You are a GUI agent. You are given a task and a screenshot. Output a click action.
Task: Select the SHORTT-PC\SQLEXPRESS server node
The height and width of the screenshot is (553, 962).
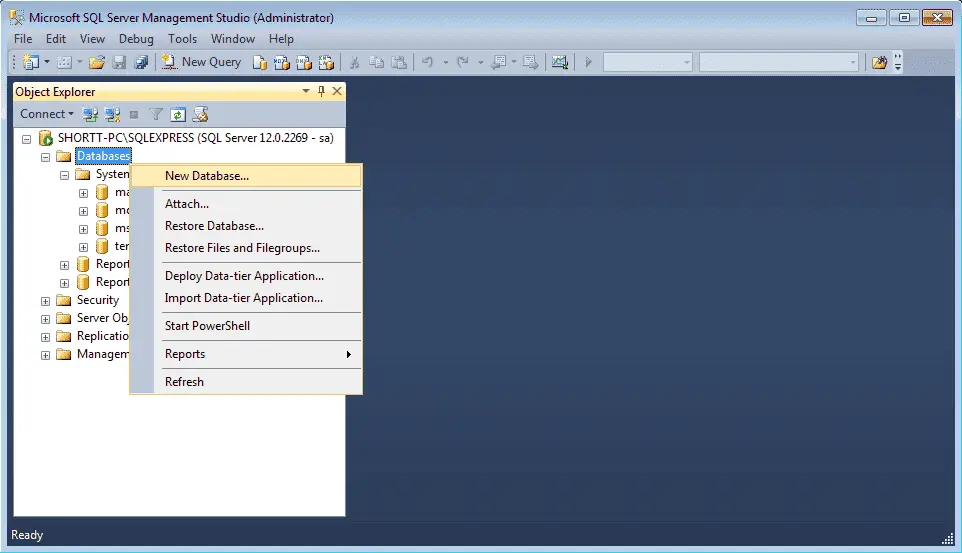click(x=196, y=137)
